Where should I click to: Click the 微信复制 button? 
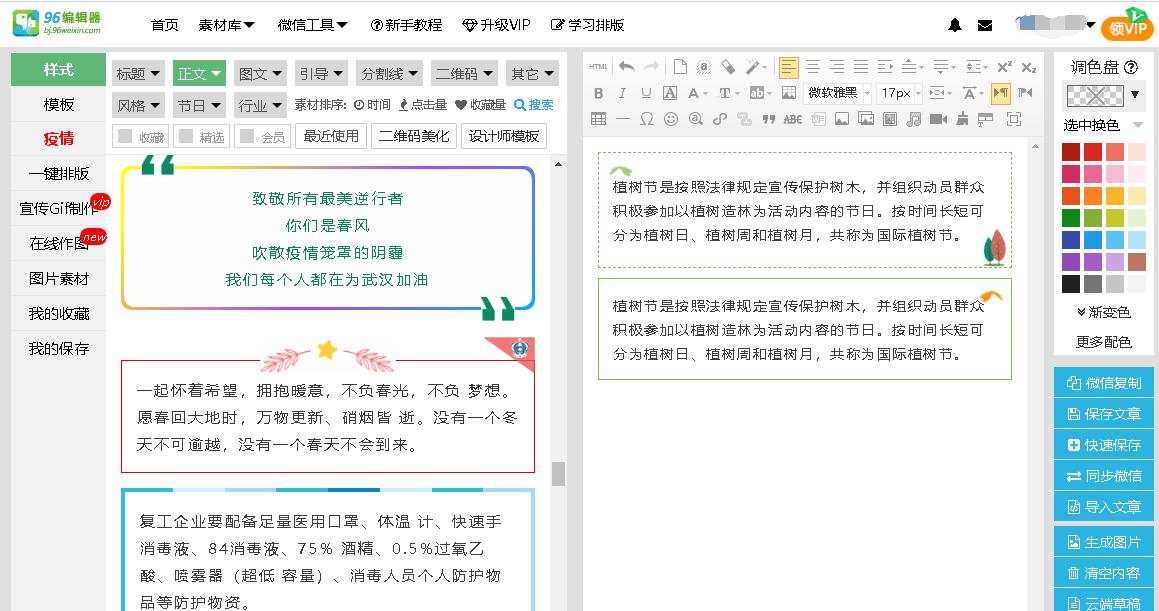click(1104, 382)
